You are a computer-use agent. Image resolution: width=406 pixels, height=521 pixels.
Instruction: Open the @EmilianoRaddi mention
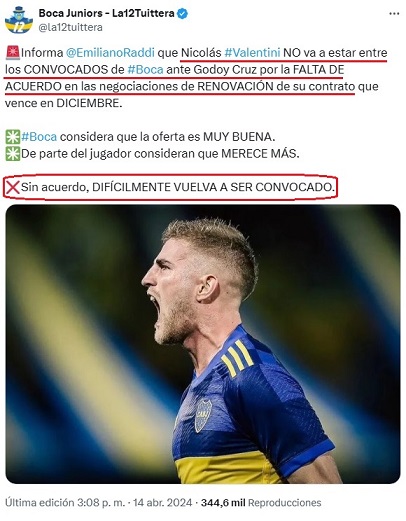[x=110, y=53]
